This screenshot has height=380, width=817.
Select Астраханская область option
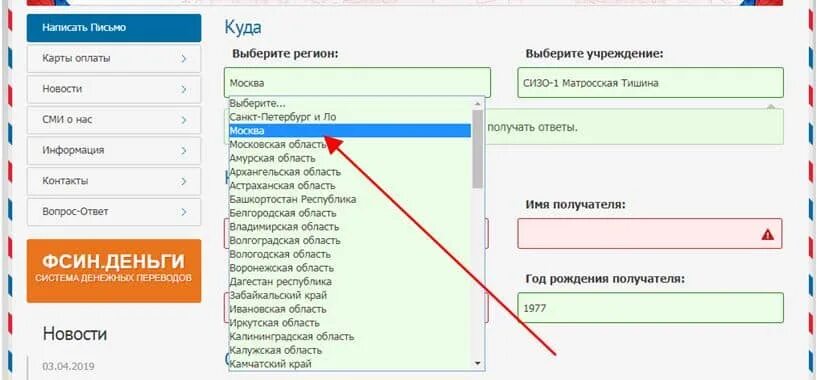pyautogui.click(x=350, y=186)
